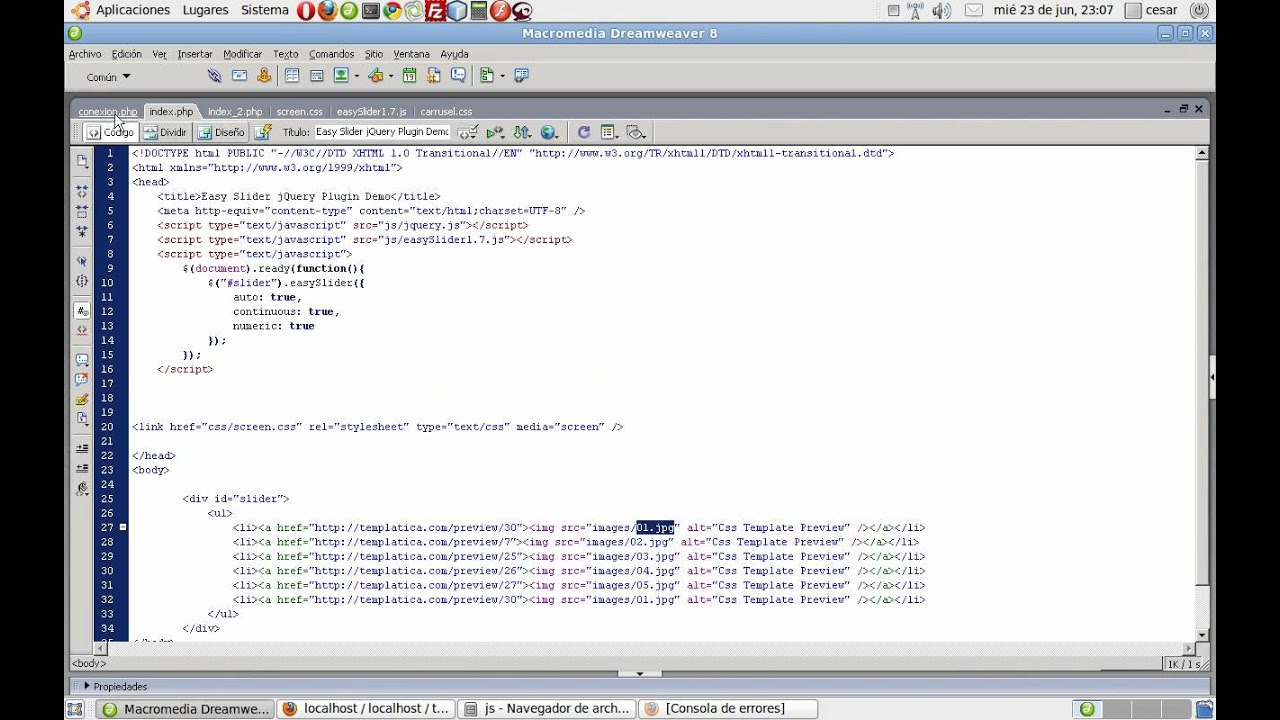Switch to the screen.css tab
The width and height of the screenshot is (1280, 720).
click(300, 112)
